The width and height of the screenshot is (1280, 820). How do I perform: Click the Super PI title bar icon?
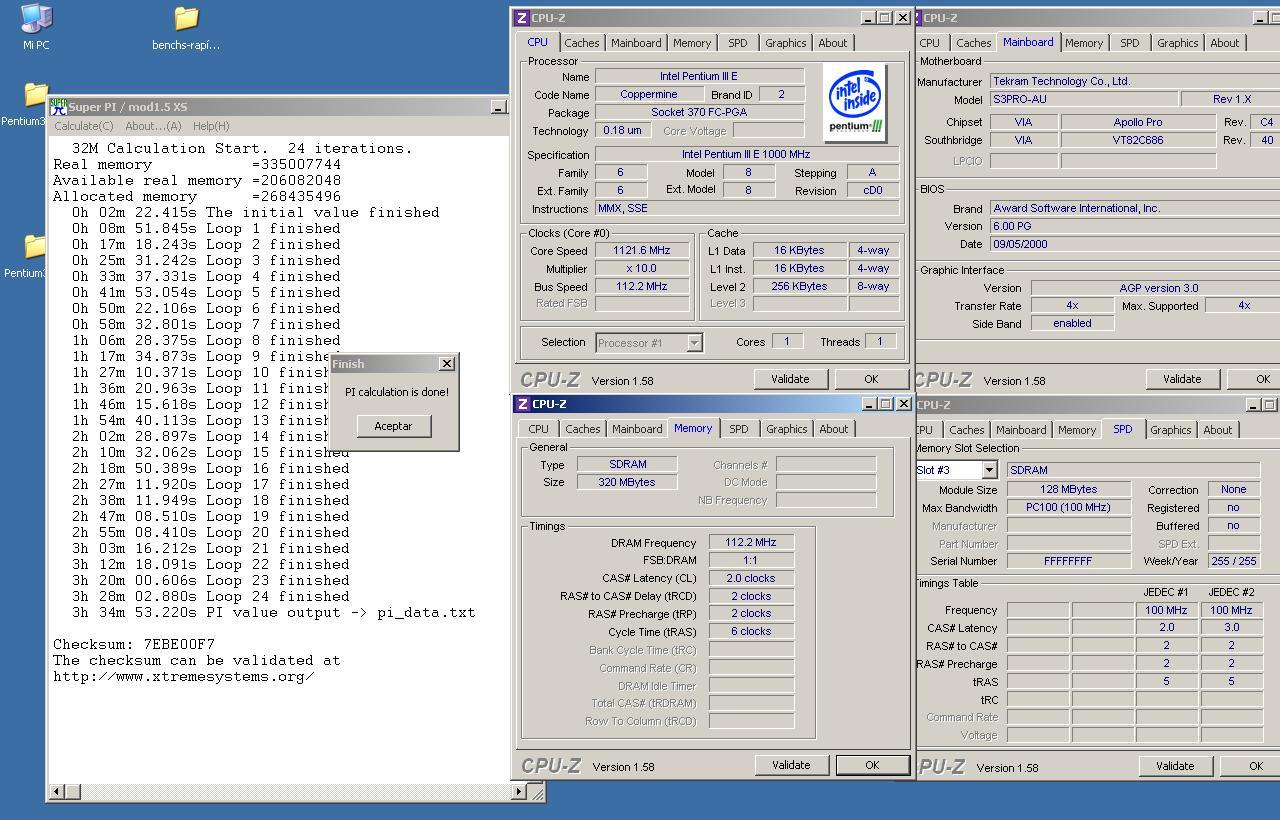pyautogui.click(x=58, y=106)
